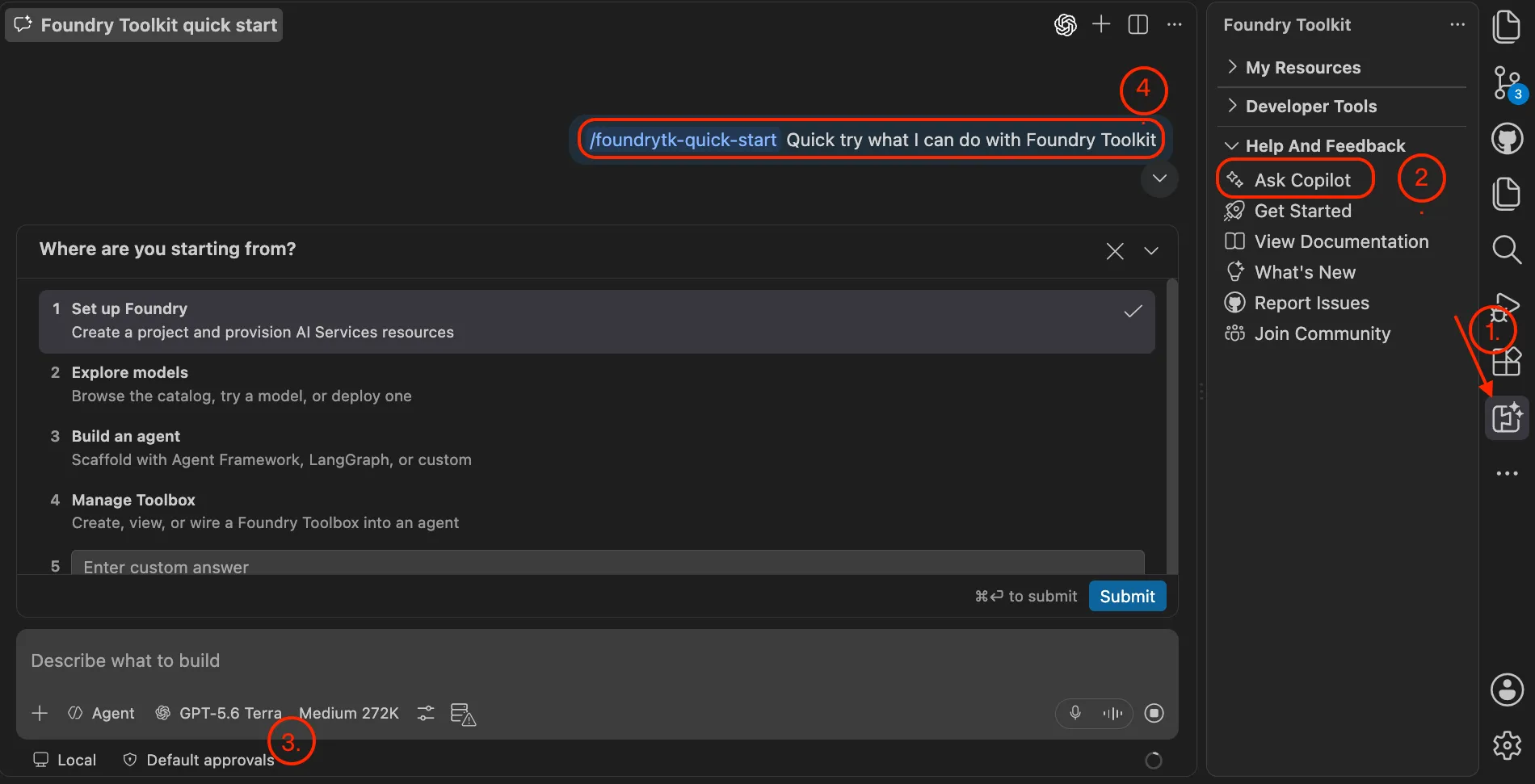
Task: Click the add context plus icon in chat input
Action: (x=40, y=713)
